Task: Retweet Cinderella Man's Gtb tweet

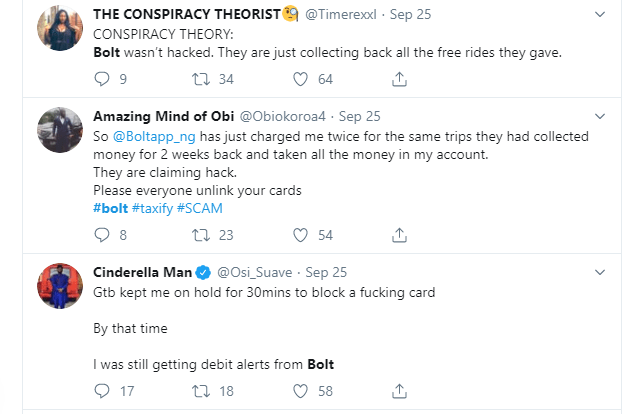Action: tap(199, 391)
